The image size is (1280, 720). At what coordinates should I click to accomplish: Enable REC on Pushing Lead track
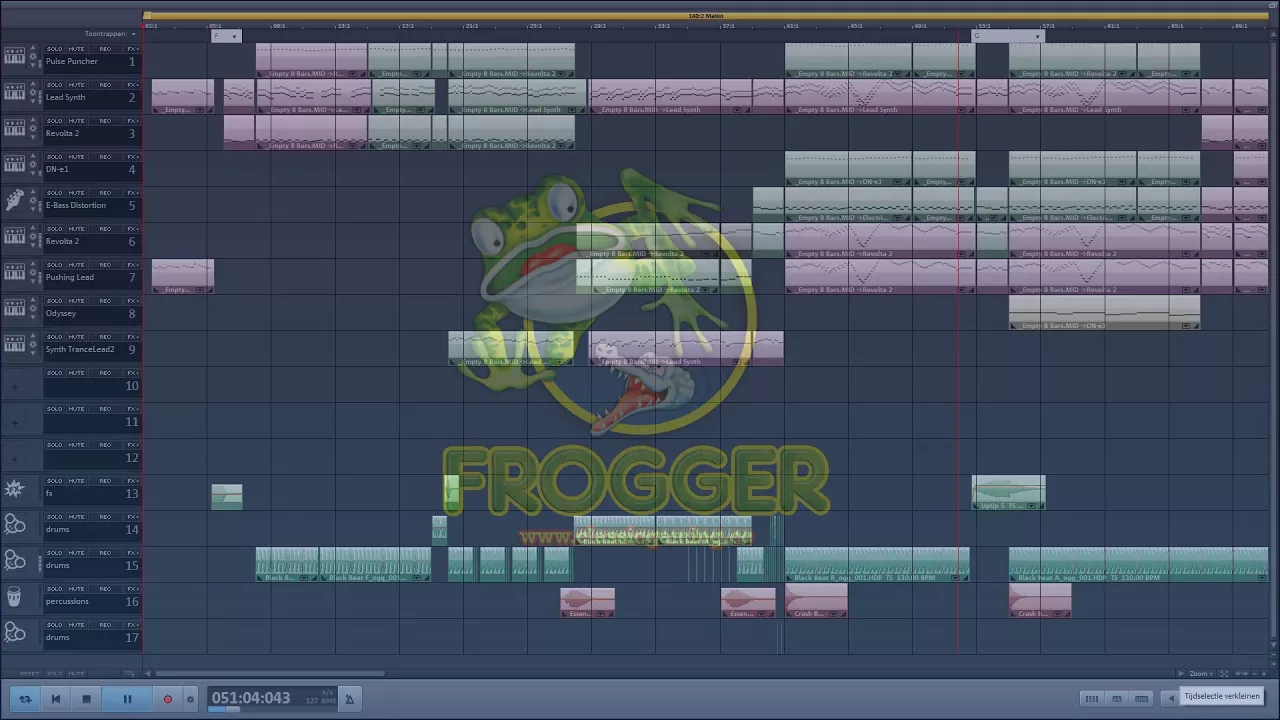tap(105, 265)
